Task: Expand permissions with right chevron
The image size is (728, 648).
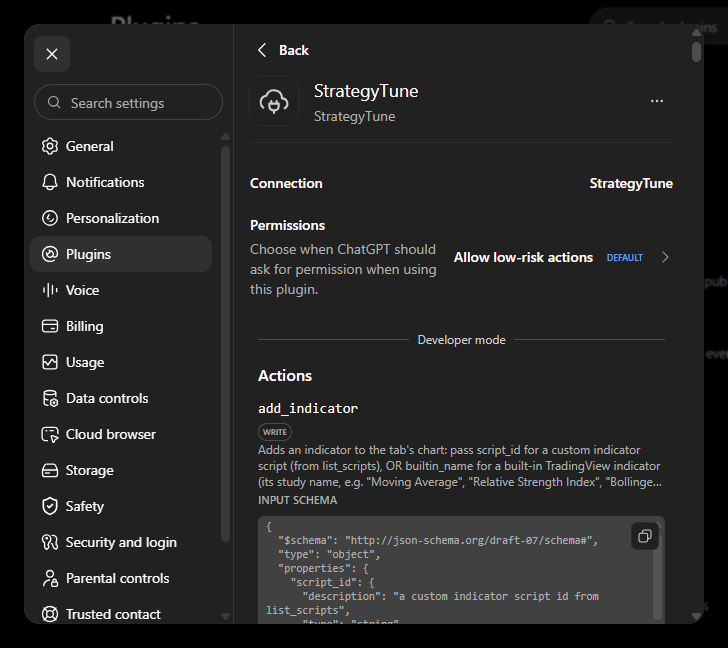Action: click(665, 258)
